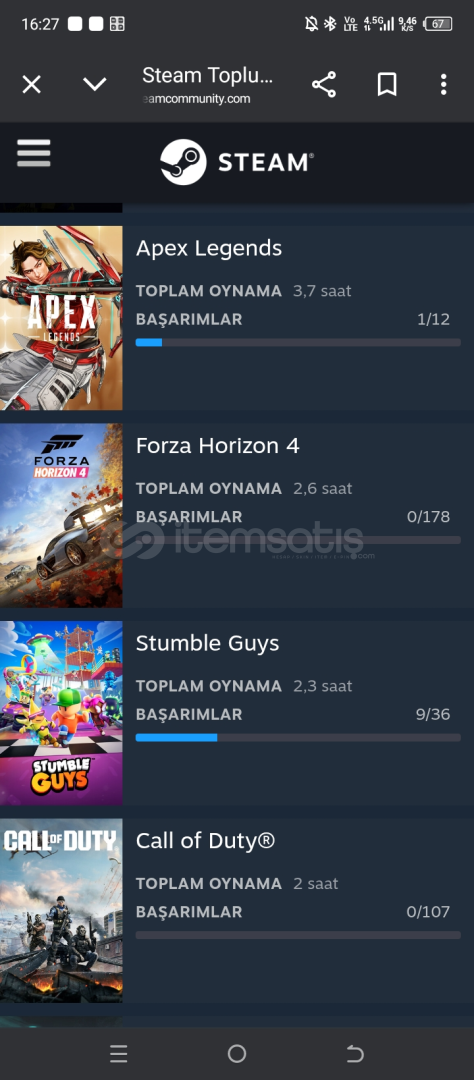Screen dimensions: 474x1080
Task: Open the Call of Duty cover art
Action: 61,910
